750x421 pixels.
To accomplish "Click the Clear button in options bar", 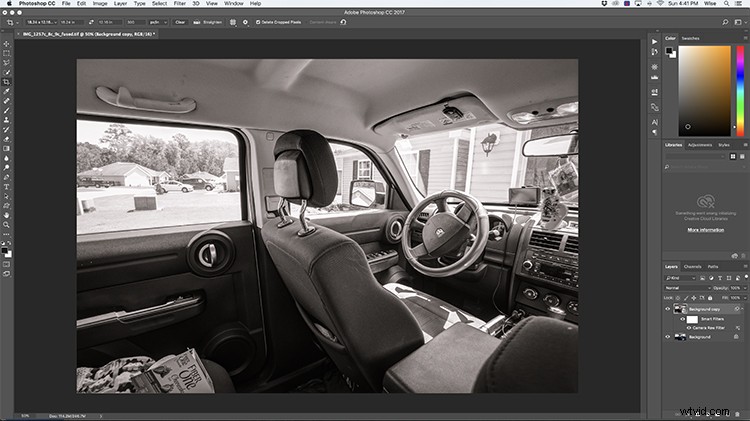I will coord(180,21).
